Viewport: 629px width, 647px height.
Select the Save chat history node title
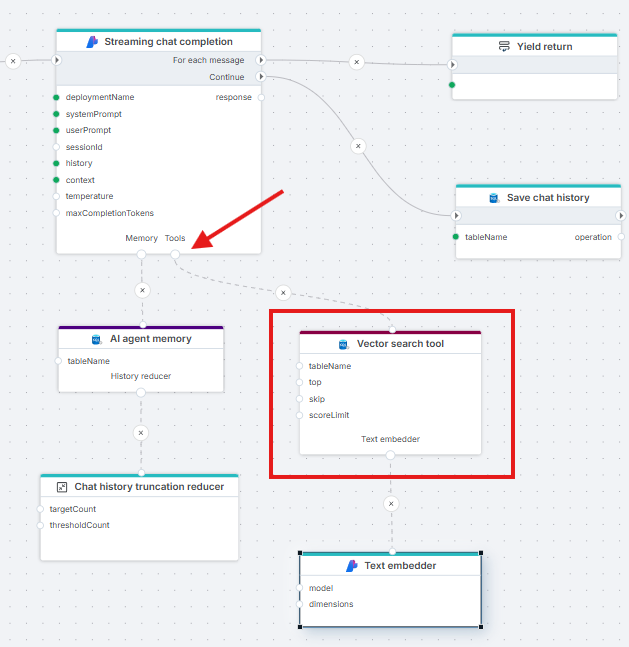(x=548, y=198)
